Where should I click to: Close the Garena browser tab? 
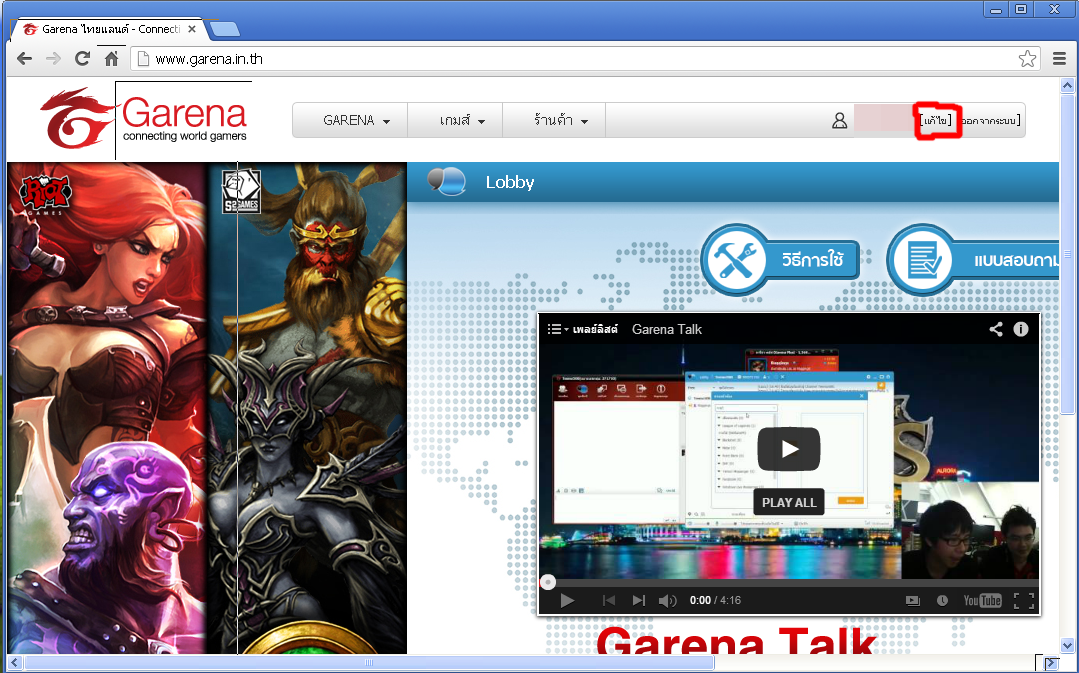point(192,29)
